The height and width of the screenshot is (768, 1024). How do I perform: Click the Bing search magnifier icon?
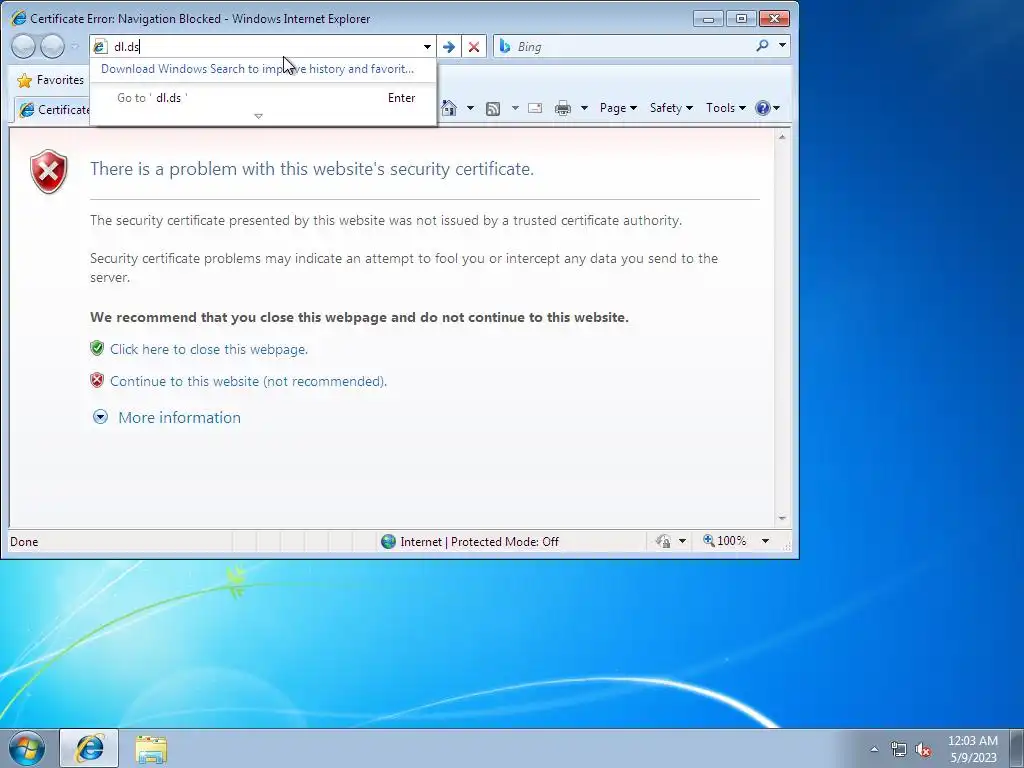pos(762,46)
